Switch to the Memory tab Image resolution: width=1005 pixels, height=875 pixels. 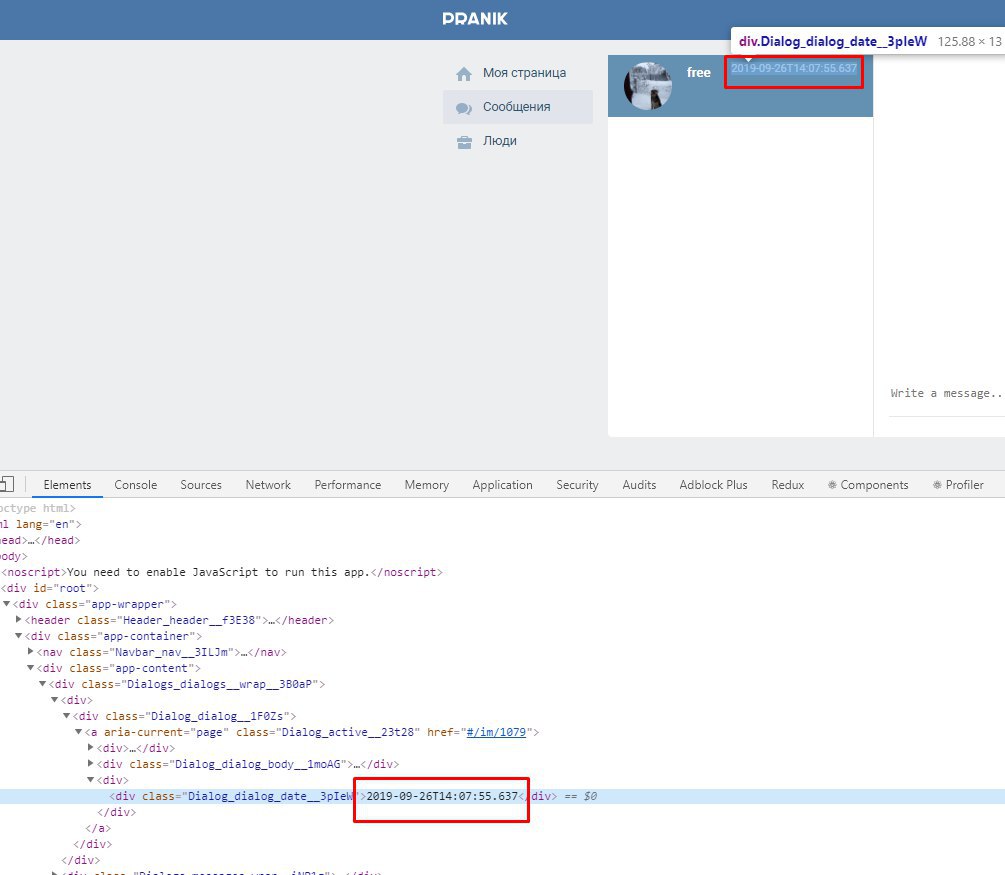click(426, 485)
